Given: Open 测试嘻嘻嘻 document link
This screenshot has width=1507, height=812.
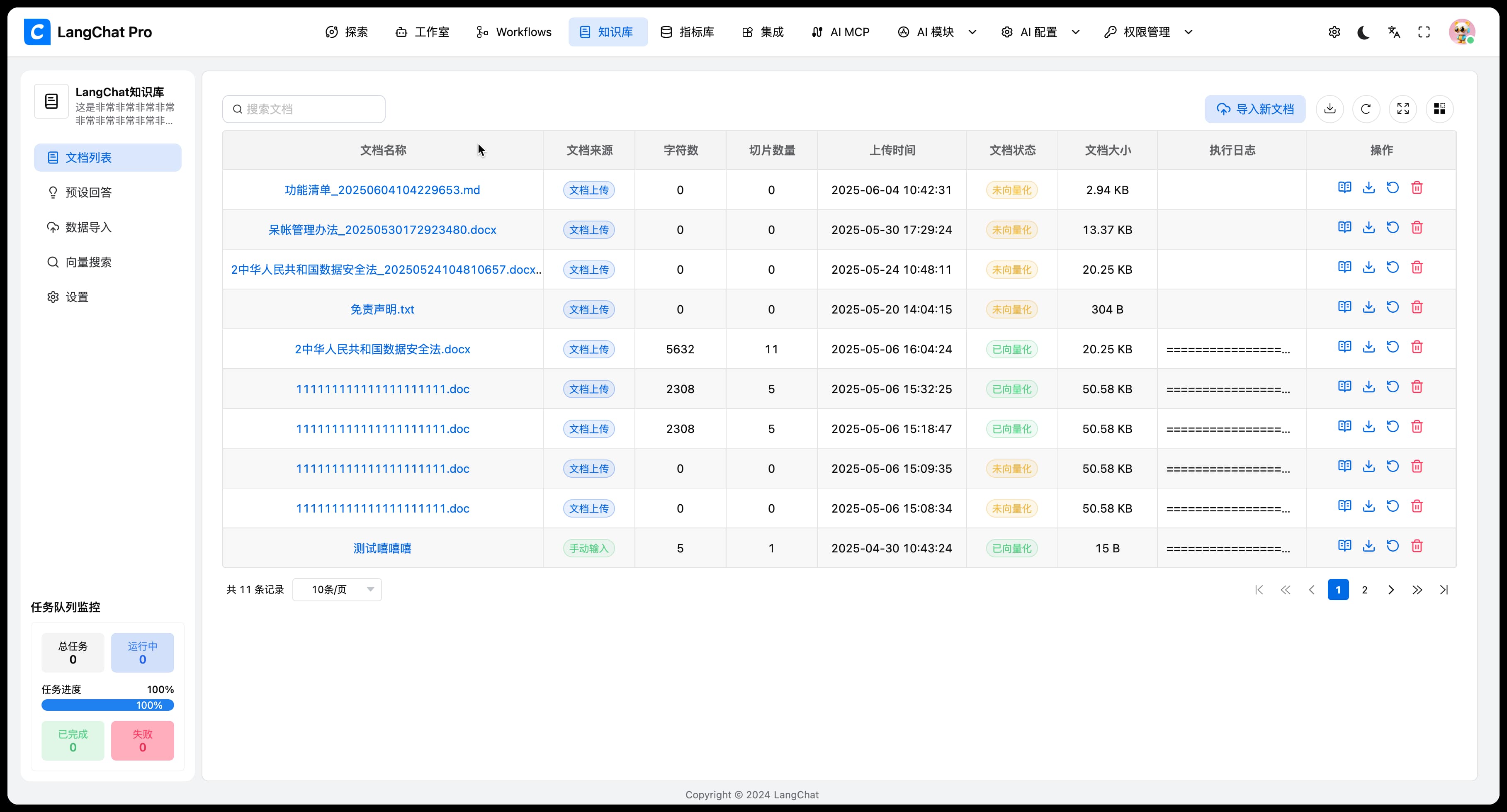Looking at the screenshot, I should pyautogui.click(x=382, y=548).
